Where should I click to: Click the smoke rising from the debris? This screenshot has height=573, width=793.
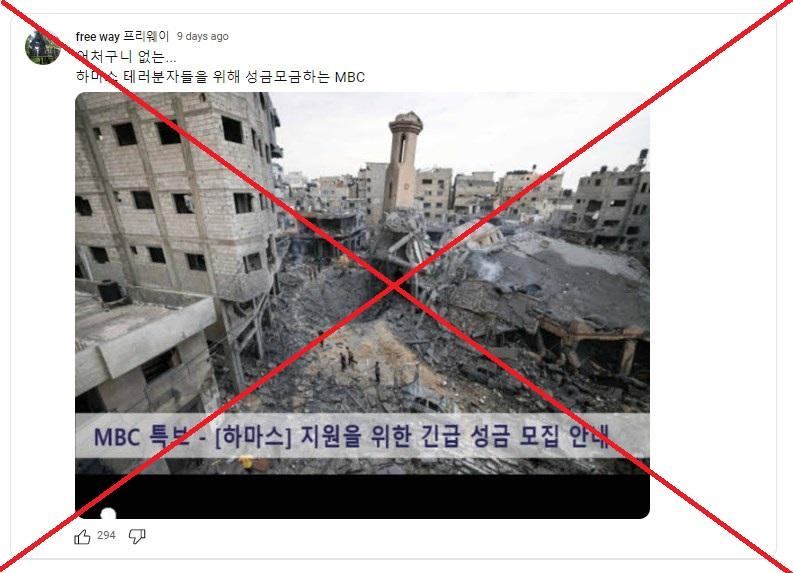[487, 266]
